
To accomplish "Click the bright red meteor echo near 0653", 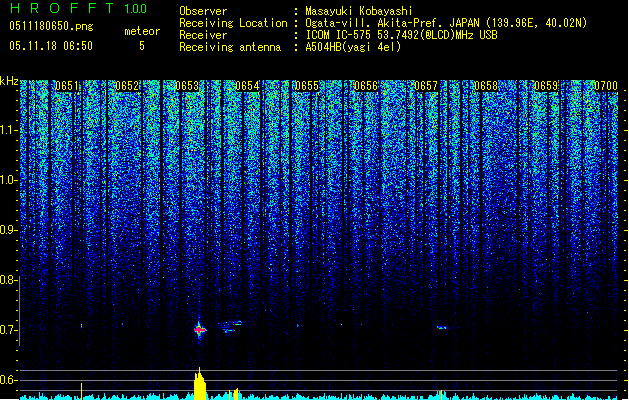I will pyautogui.click(x=200, y=330).
